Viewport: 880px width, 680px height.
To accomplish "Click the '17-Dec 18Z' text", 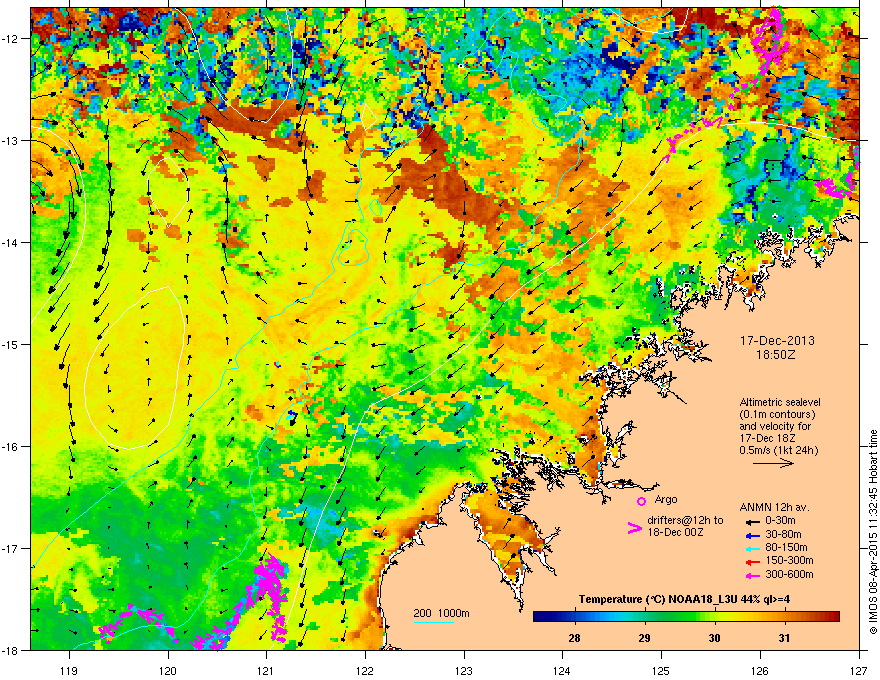I will coord(765,438).
